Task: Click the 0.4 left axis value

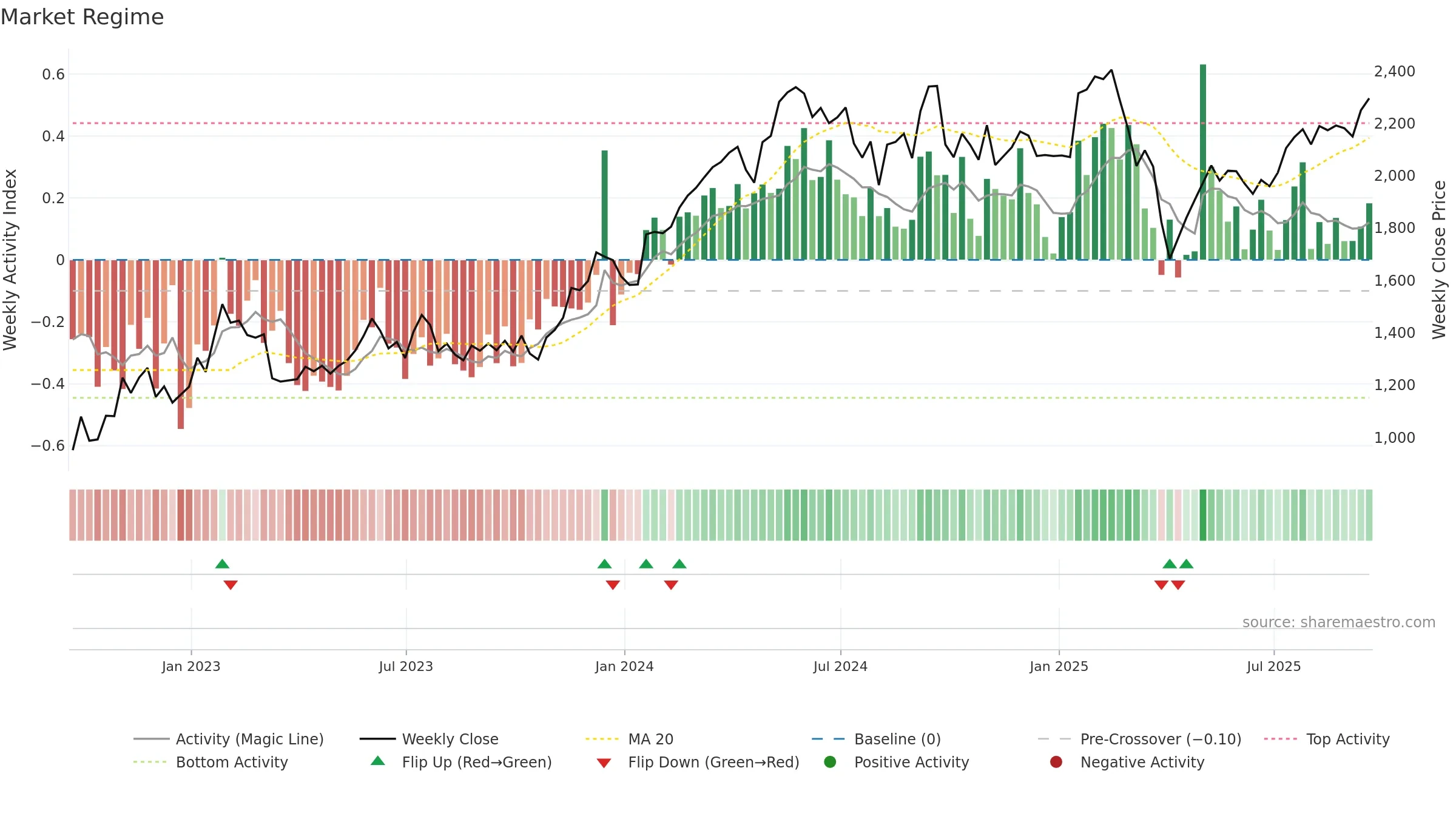Action: tap(53, 136)
